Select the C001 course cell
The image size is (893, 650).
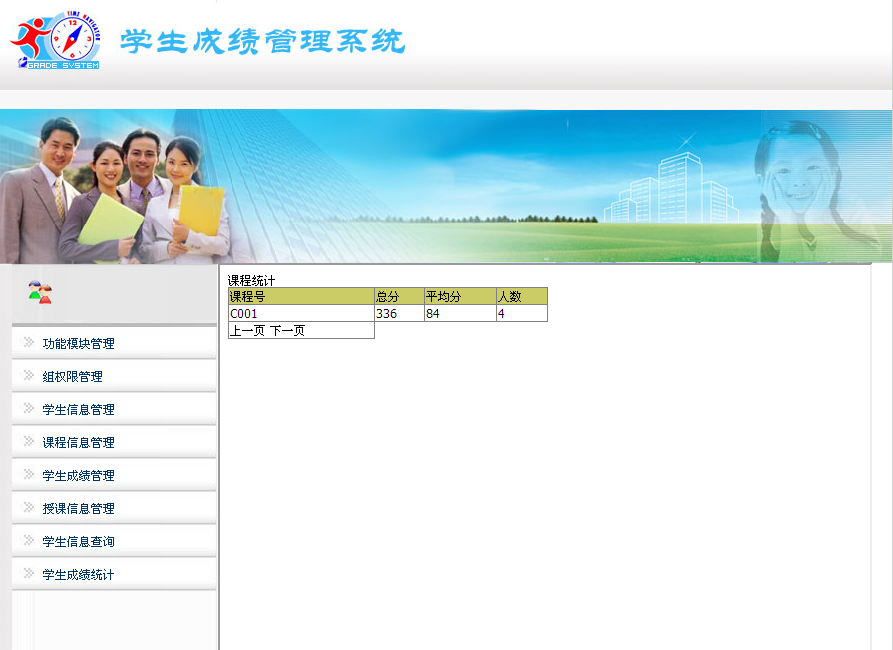pyautogui.click(x=244, y=314)
